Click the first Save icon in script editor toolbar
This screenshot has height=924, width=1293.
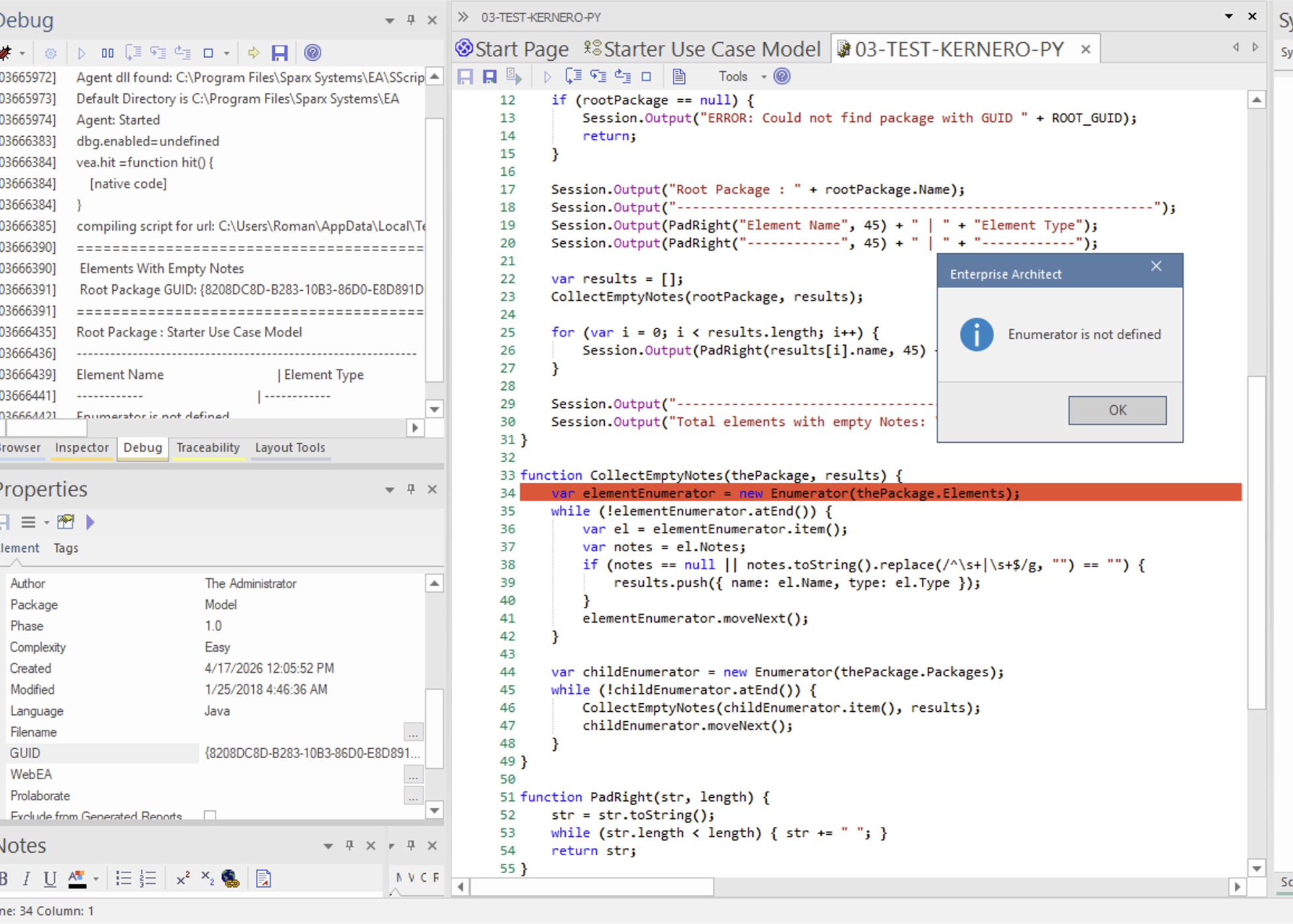[465, 77]
